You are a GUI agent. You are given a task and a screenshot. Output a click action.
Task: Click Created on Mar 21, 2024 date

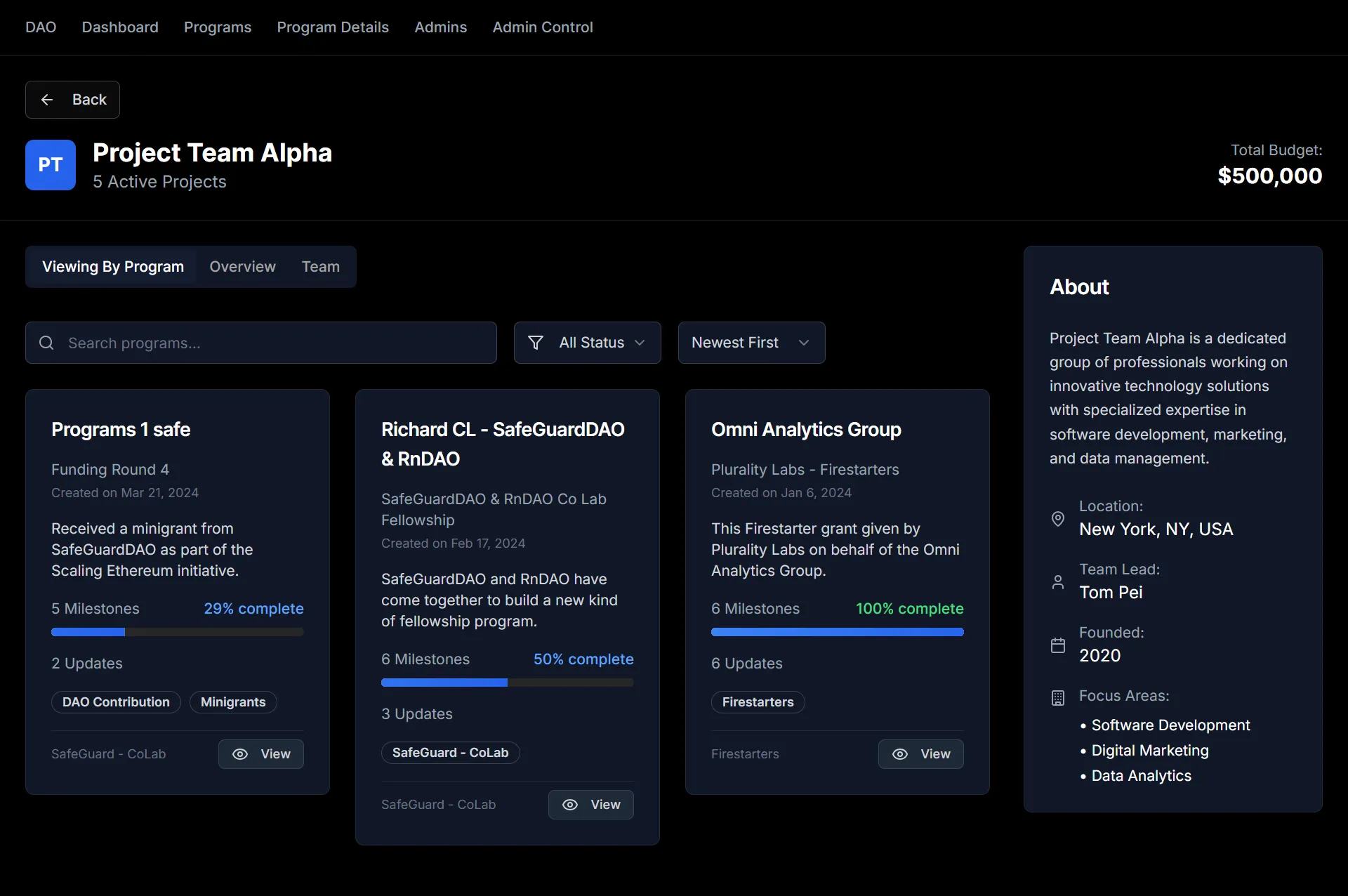pyautogui.click(x=125, y=493)
